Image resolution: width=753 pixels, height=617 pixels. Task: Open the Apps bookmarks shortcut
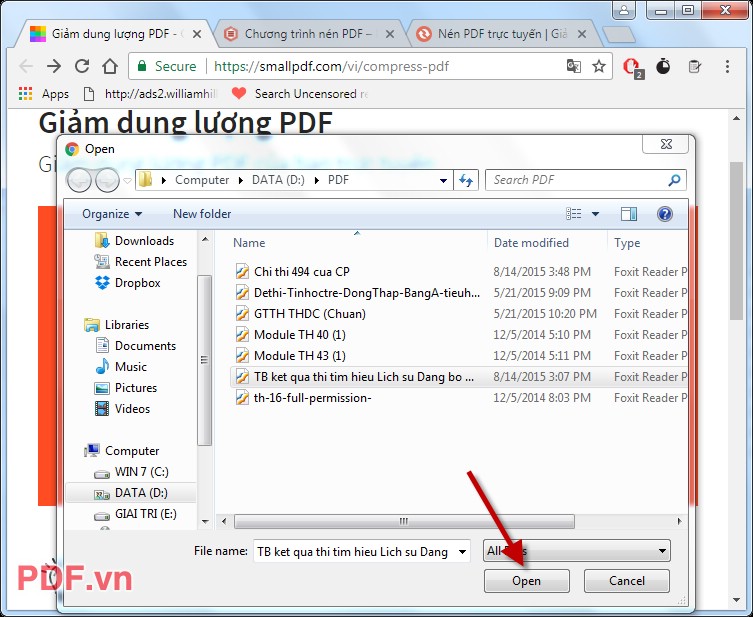[44, 94]
